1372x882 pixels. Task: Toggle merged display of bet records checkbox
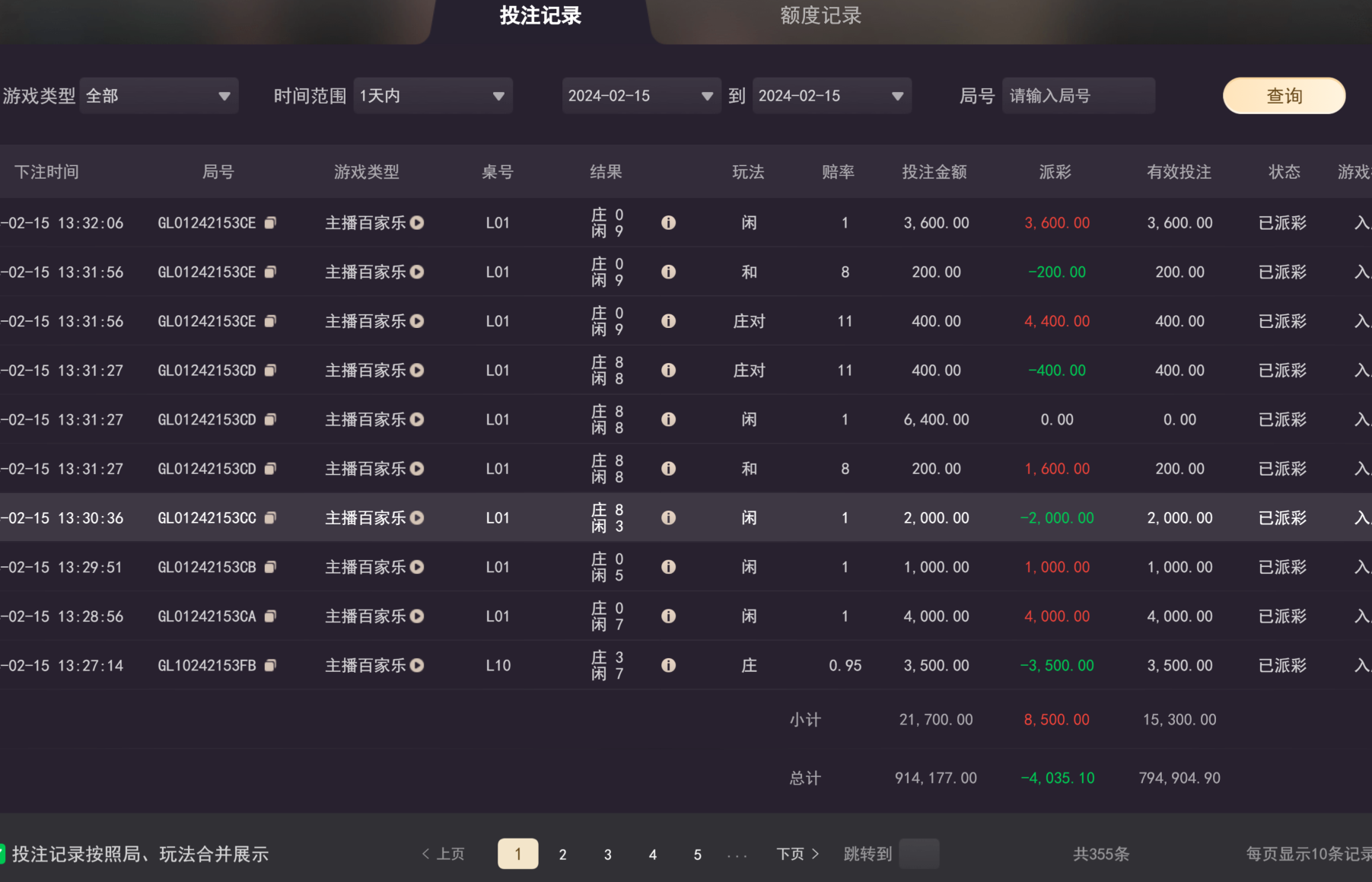[x=2, y=854]
